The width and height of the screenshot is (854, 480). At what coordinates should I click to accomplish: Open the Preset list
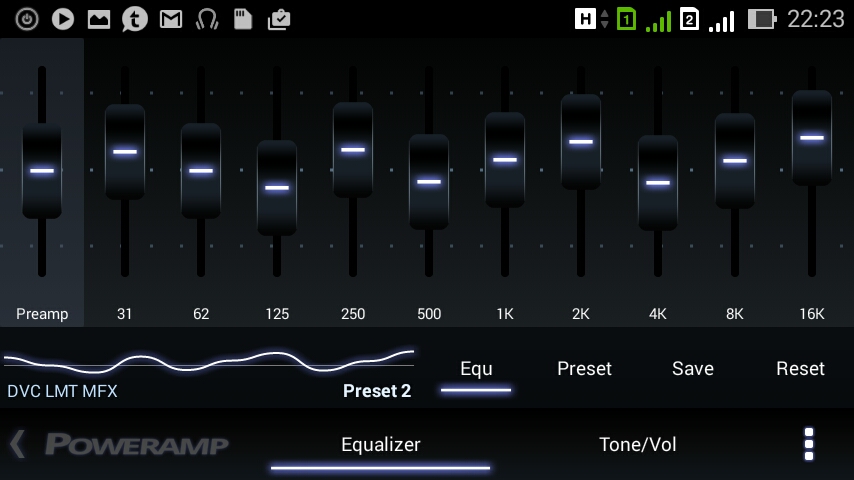pos(584,369)
